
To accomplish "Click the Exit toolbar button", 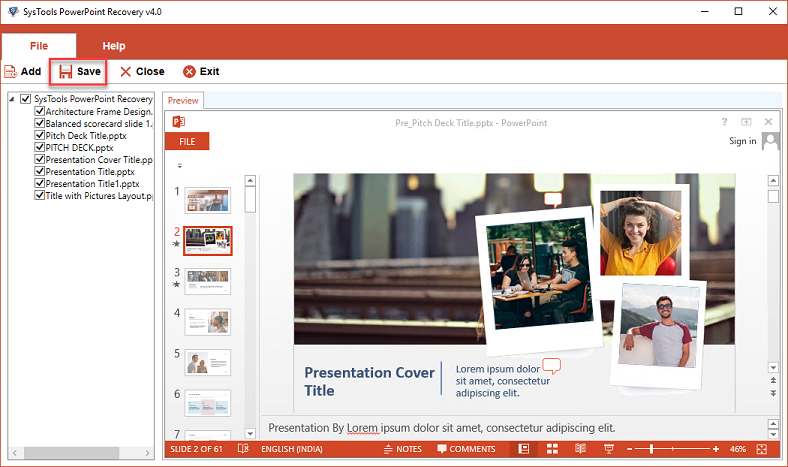I will pos(201,71).
